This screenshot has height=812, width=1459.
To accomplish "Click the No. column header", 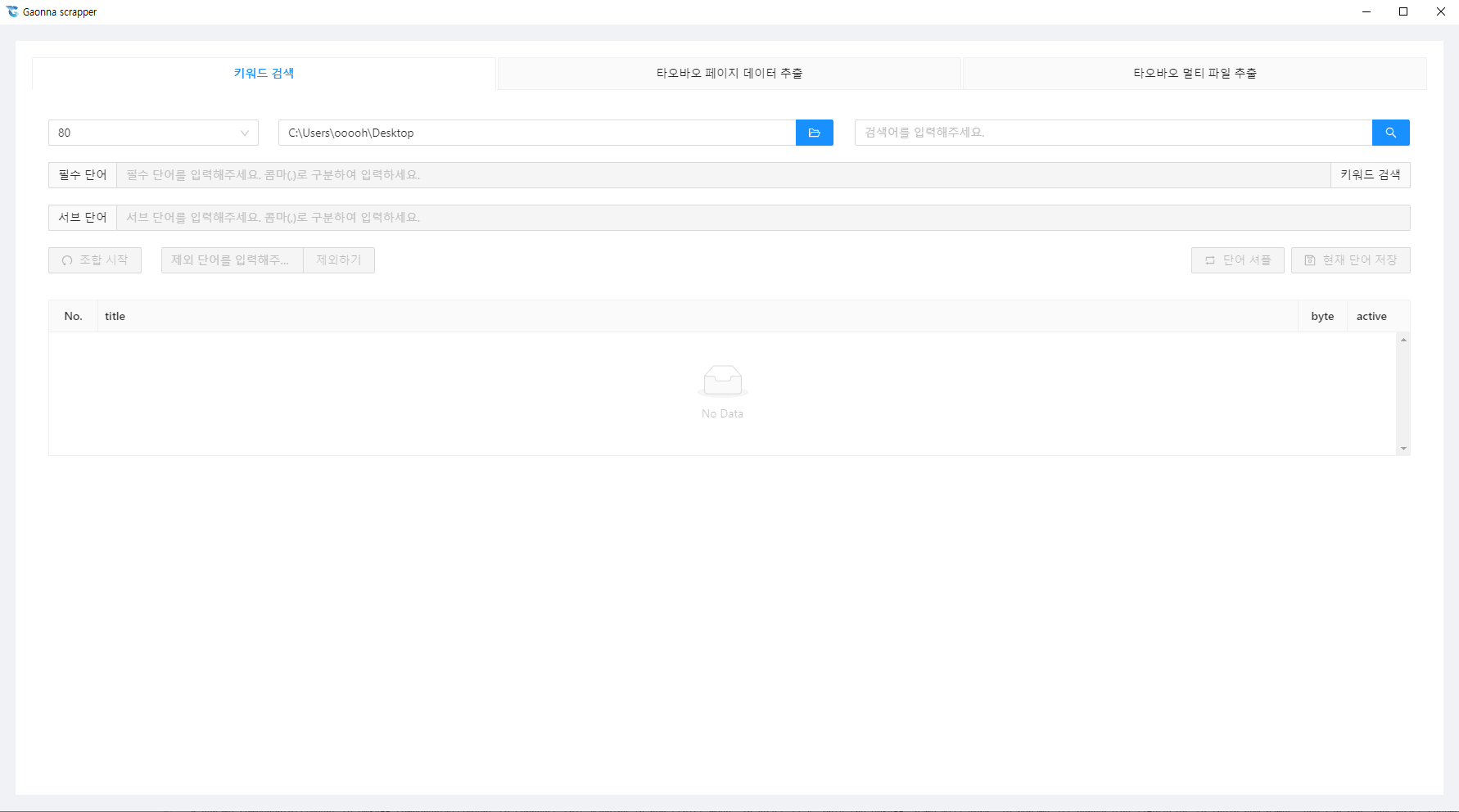I will click(74, 316).
